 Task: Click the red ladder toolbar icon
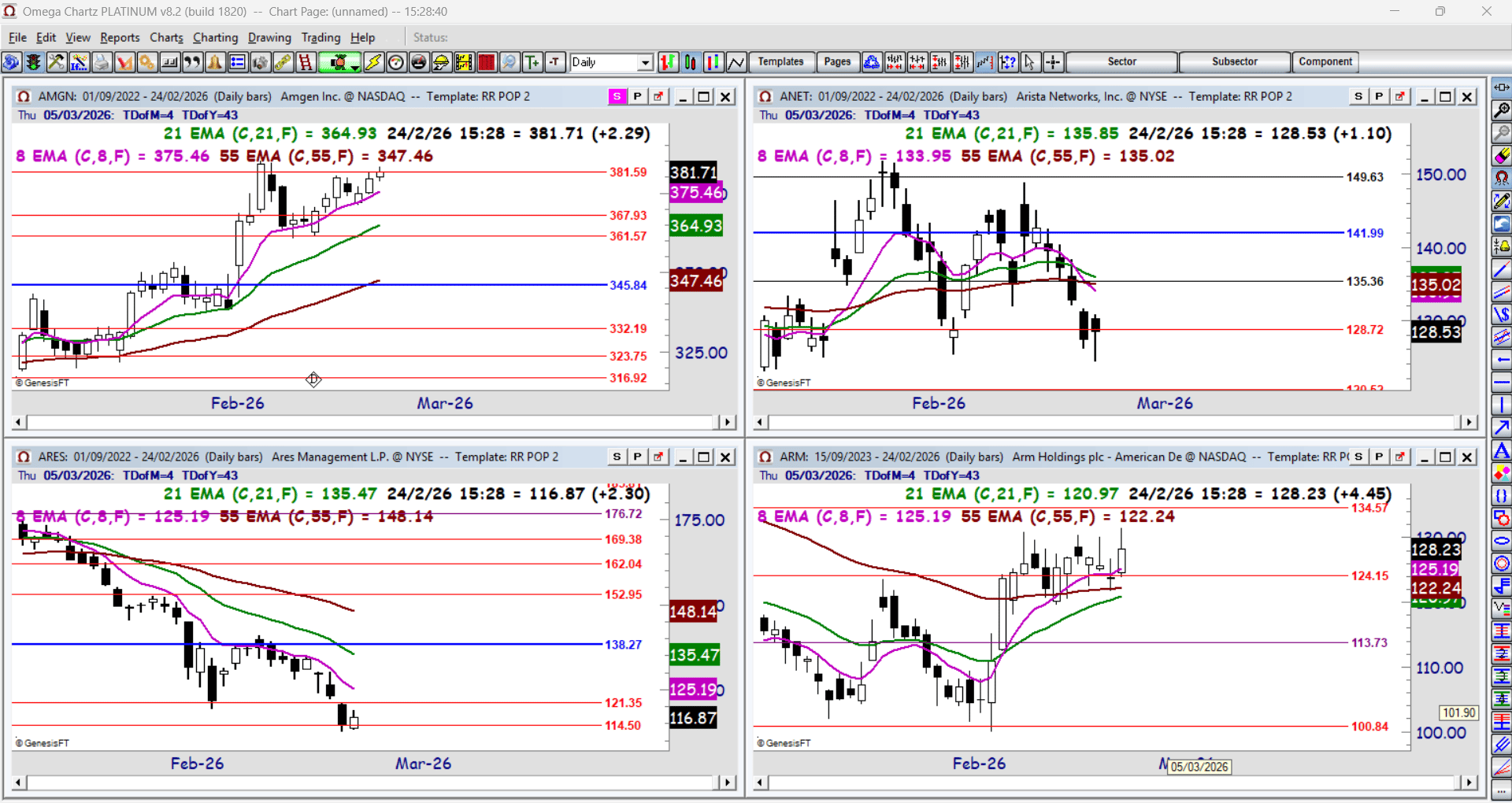[306, 62]
